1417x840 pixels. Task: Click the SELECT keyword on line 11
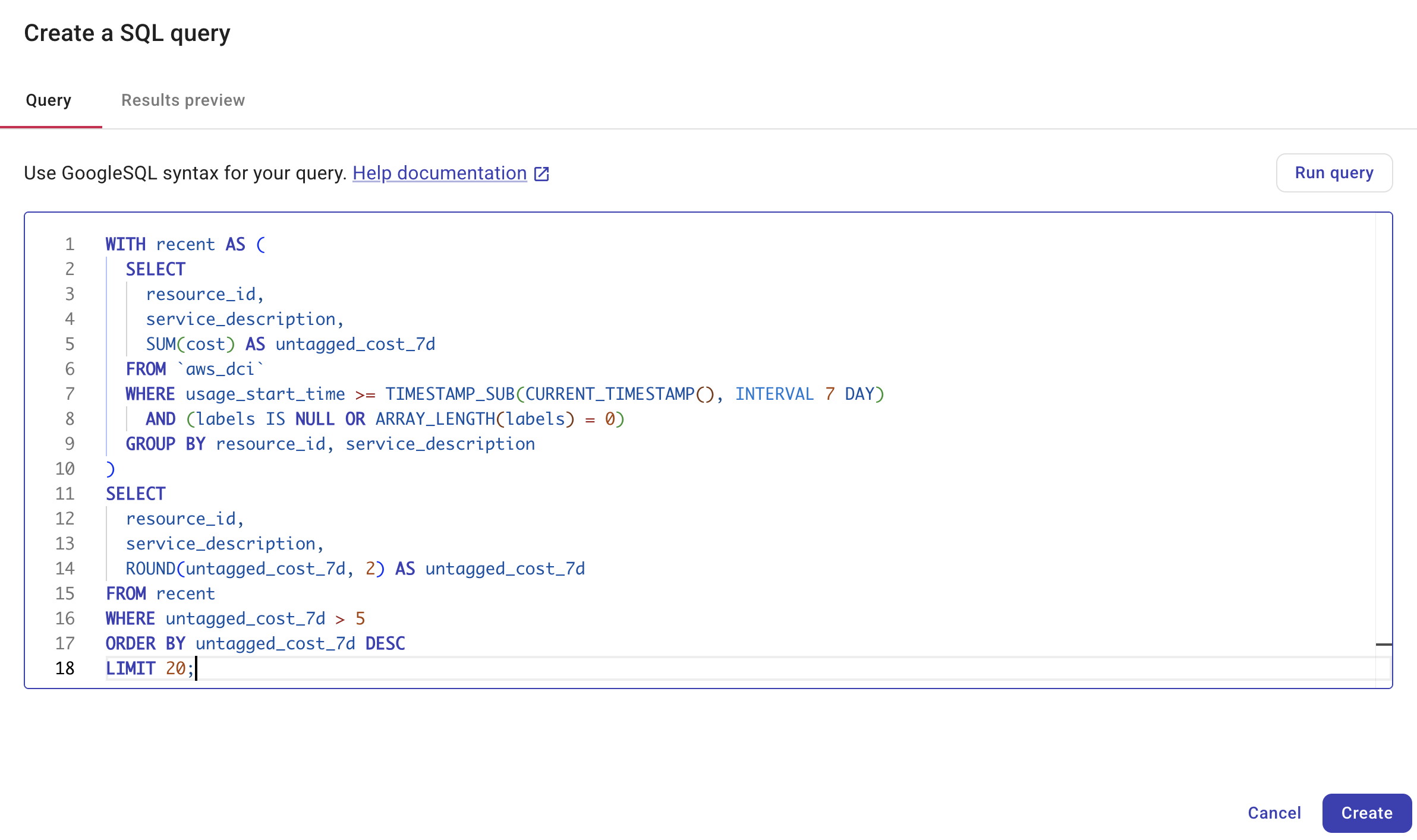136,493
